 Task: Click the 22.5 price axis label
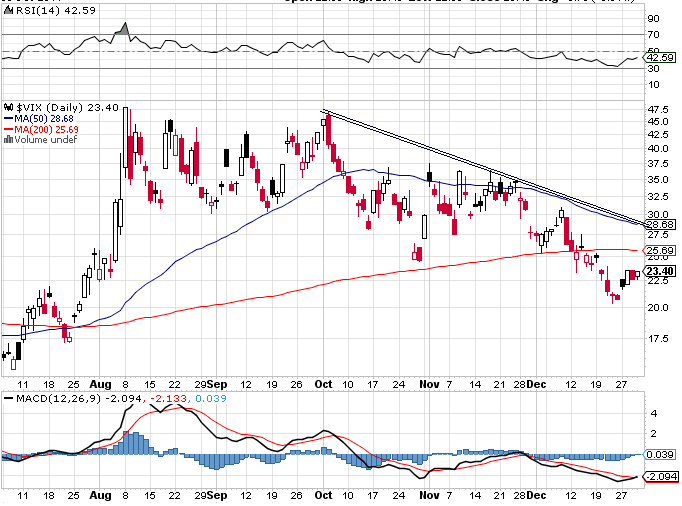658,281
